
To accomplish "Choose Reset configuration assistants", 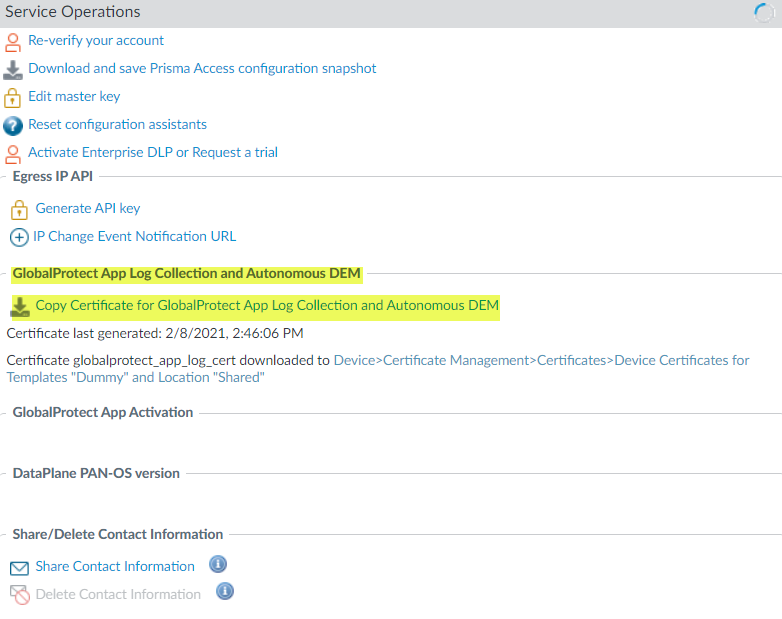I will click(117, 125).
